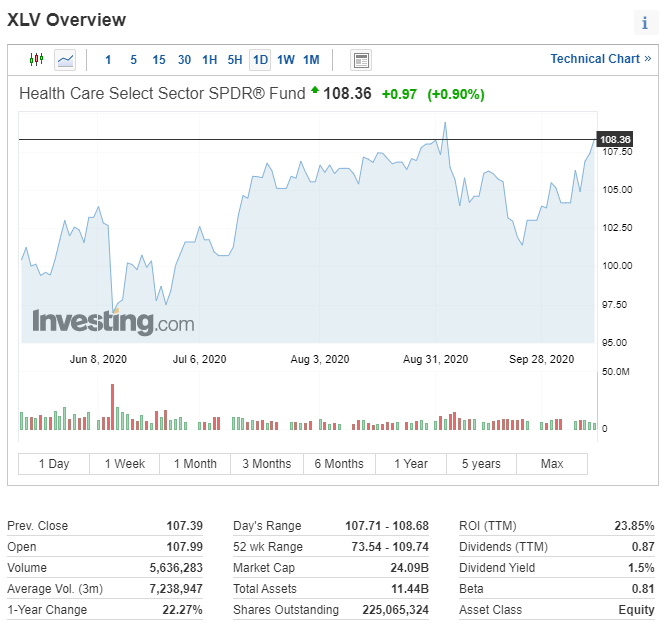Open the news/table layout icon
Image resolution: width=664 pixels, height=633 pixels.
pyautogui.click(x=361, y=60)
